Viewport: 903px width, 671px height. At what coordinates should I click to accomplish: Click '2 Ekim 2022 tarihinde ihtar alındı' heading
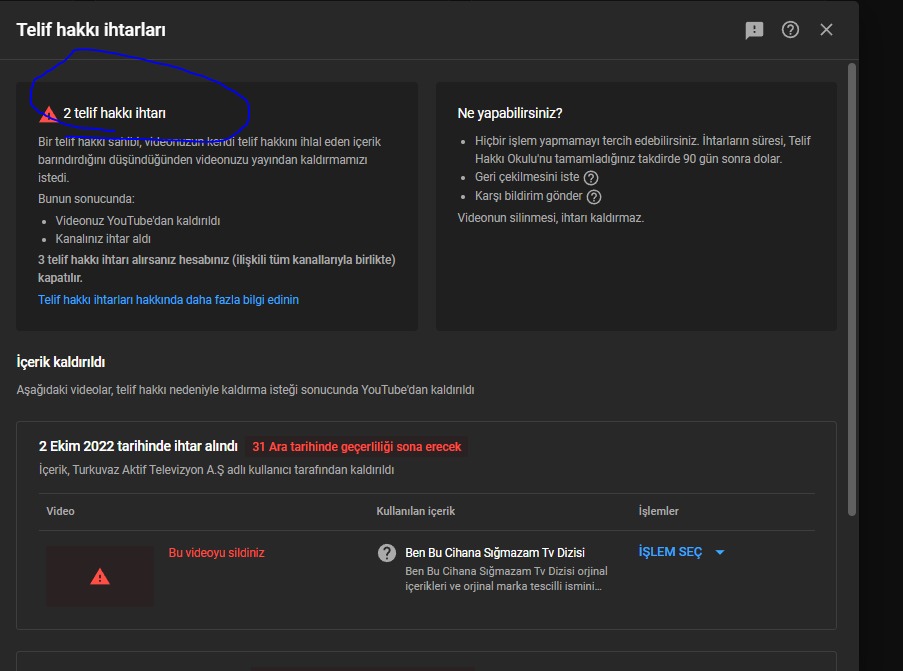click(x=138, y=446)
